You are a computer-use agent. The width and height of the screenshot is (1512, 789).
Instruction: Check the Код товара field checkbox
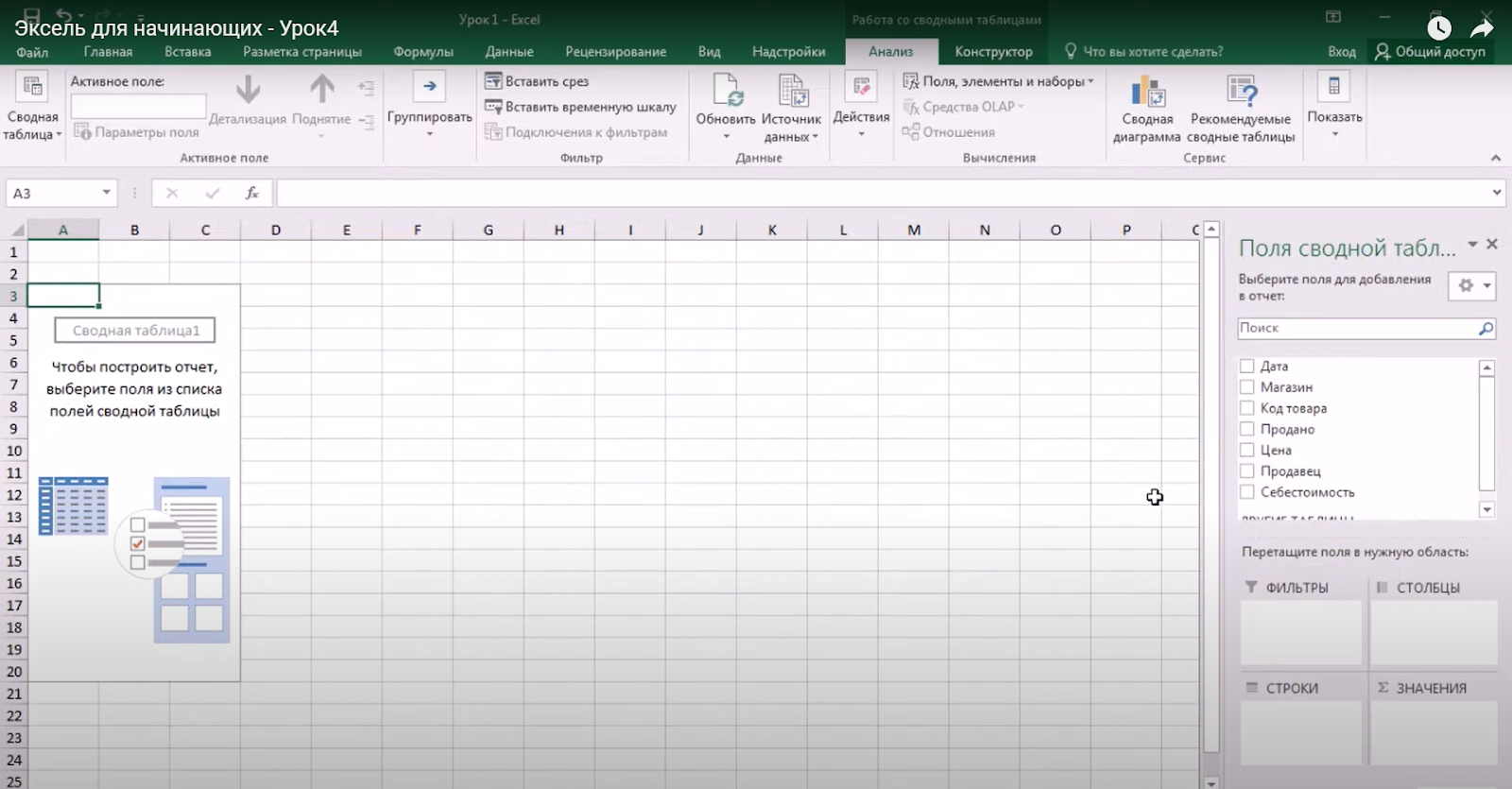coord(1247,407)
